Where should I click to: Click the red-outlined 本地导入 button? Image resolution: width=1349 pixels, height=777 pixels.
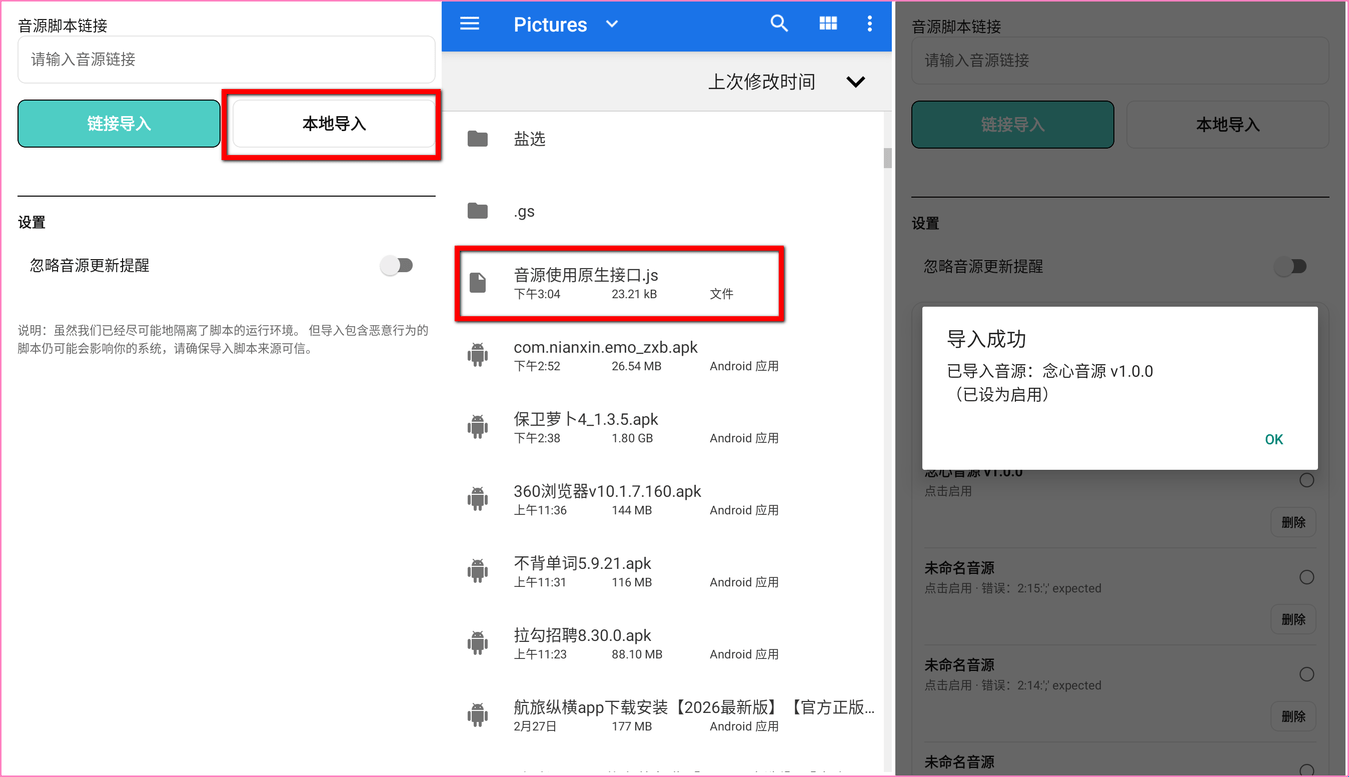(x=333, y=124)
